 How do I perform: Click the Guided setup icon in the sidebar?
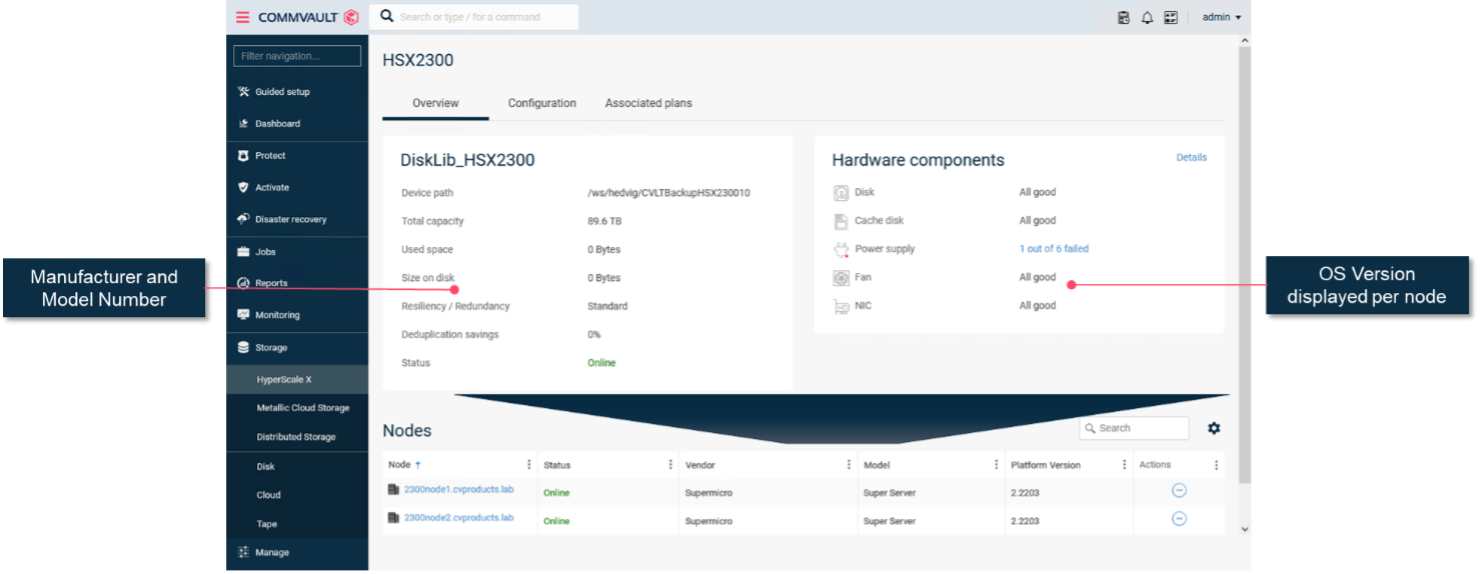pyautogui.click(x=243, y=91)
